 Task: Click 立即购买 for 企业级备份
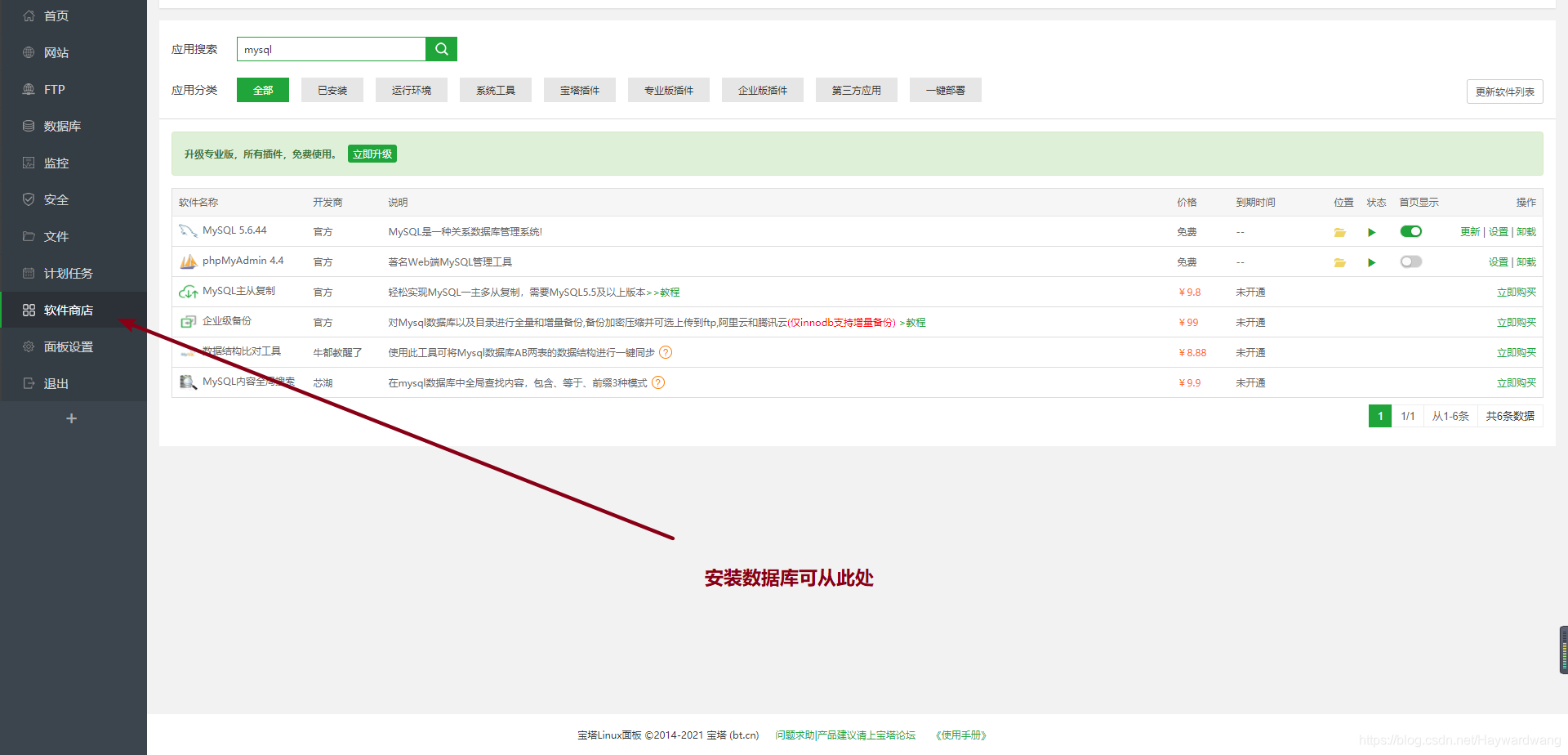click(x=1517, y=323)
